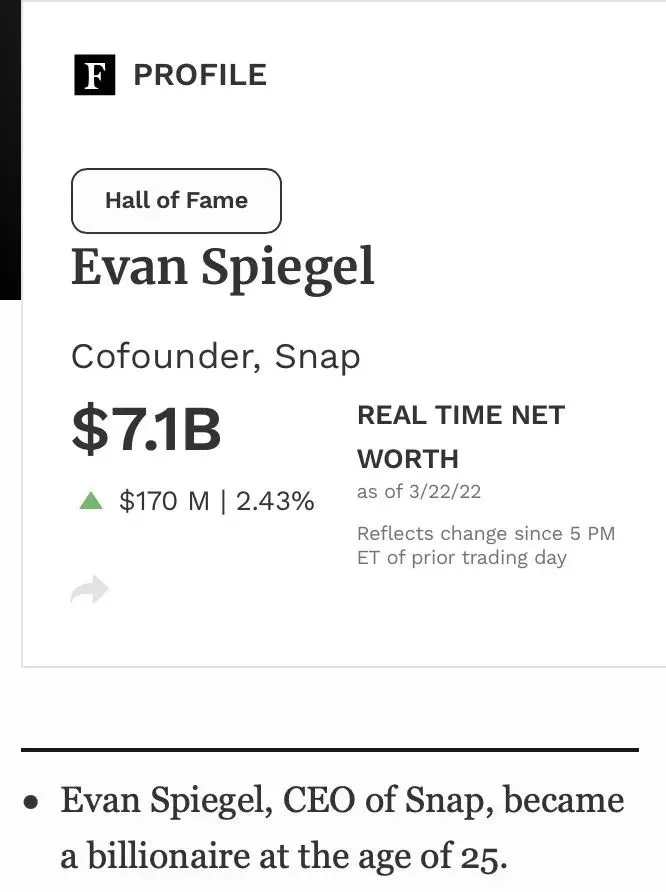Click 'a billionaire at the age of 25' line

pyautogui.click(x=285, y=857)
